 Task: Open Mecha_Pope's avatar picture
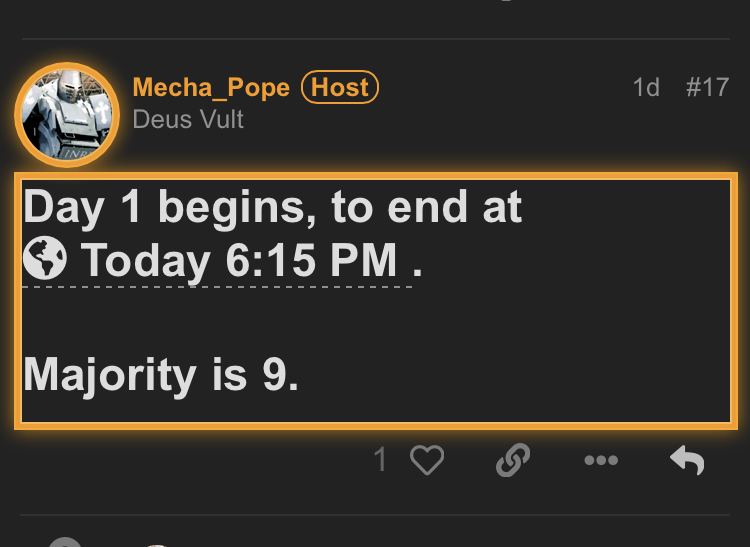tap(67, 115)
